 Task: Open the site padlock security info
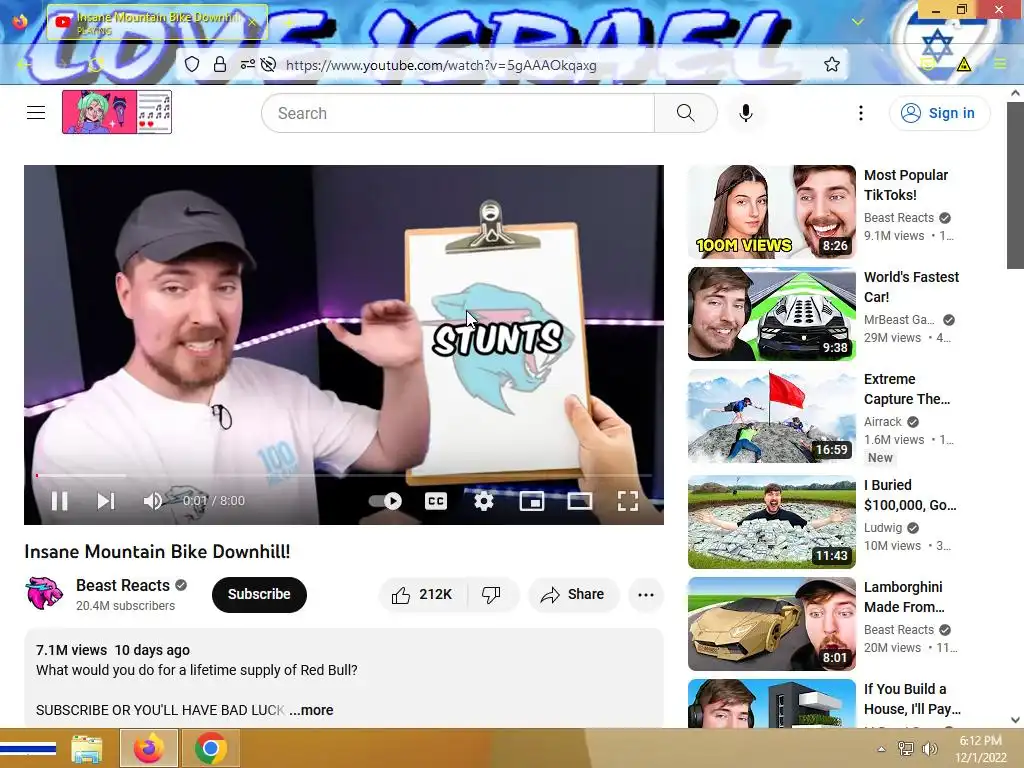(x=220, y=65)
